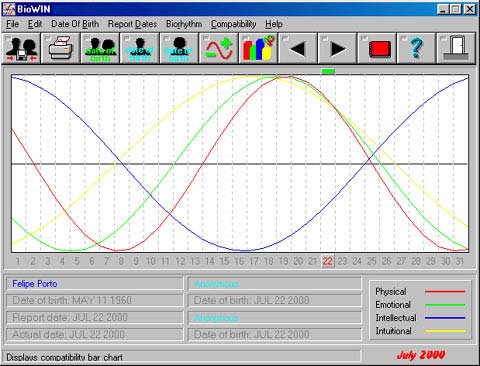Image resolution: width=480 pixels, height=366 pixels.
Task: Click the green day marker above chart
Action: tap(328, 71)
